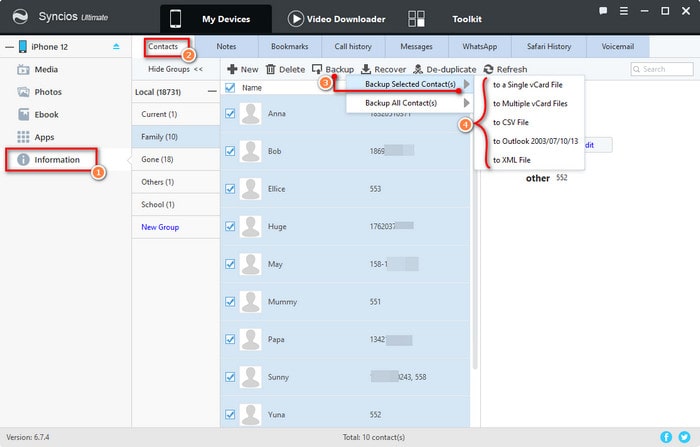Uncheck Mummy's contact checkbox

point(230,301)
